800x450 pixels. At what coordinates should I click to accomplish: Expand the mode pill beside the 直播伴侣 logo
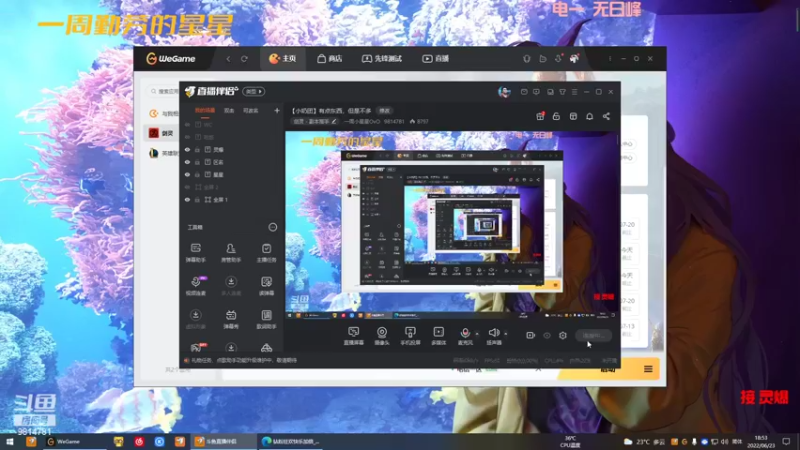(254, 91)
